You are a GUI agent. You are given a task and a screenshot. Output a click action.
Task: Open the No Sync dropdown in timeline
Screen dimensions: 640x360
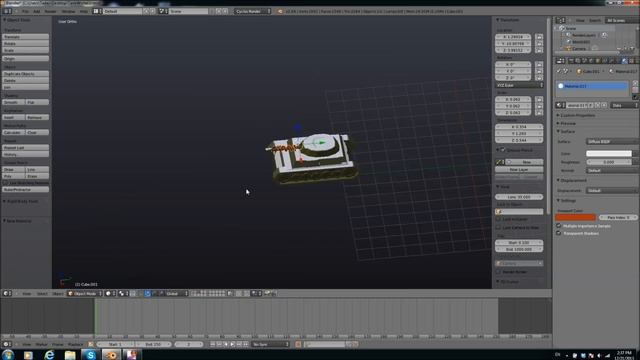pos(271,344)
